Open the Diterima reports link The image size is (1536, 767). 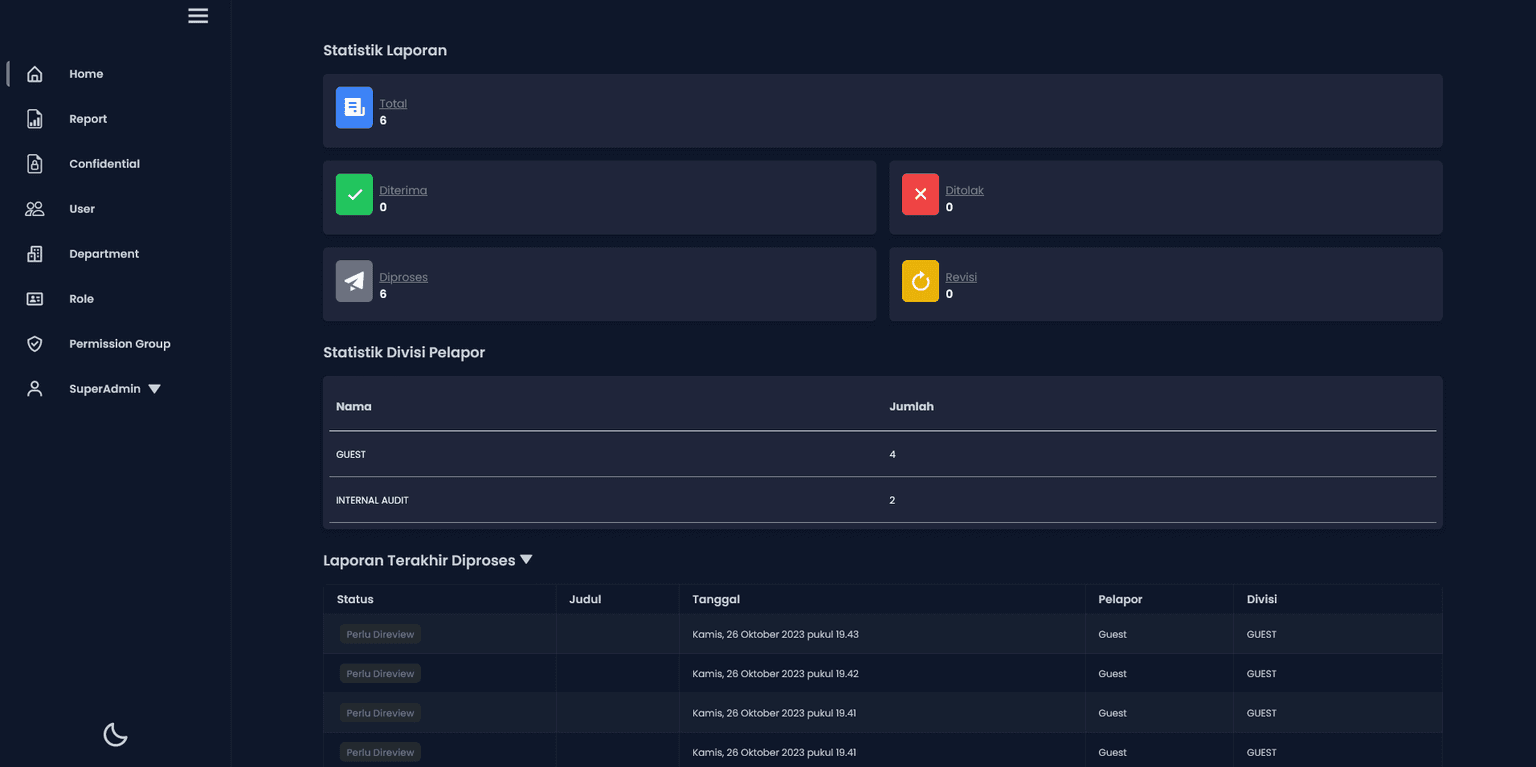coord(403,191)
